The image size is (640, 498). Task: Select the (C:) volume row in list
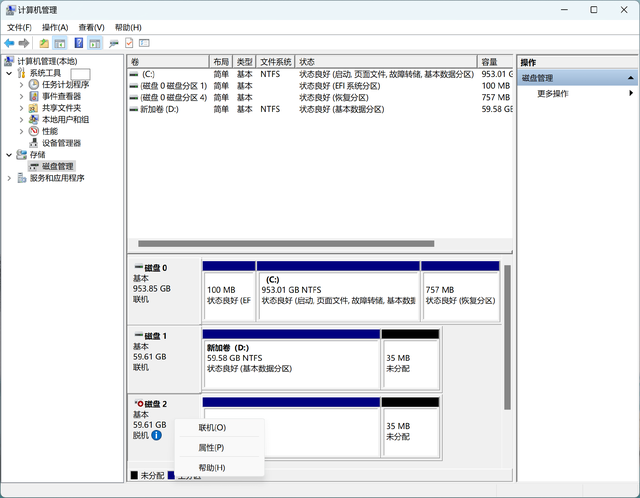coord(320,74)
